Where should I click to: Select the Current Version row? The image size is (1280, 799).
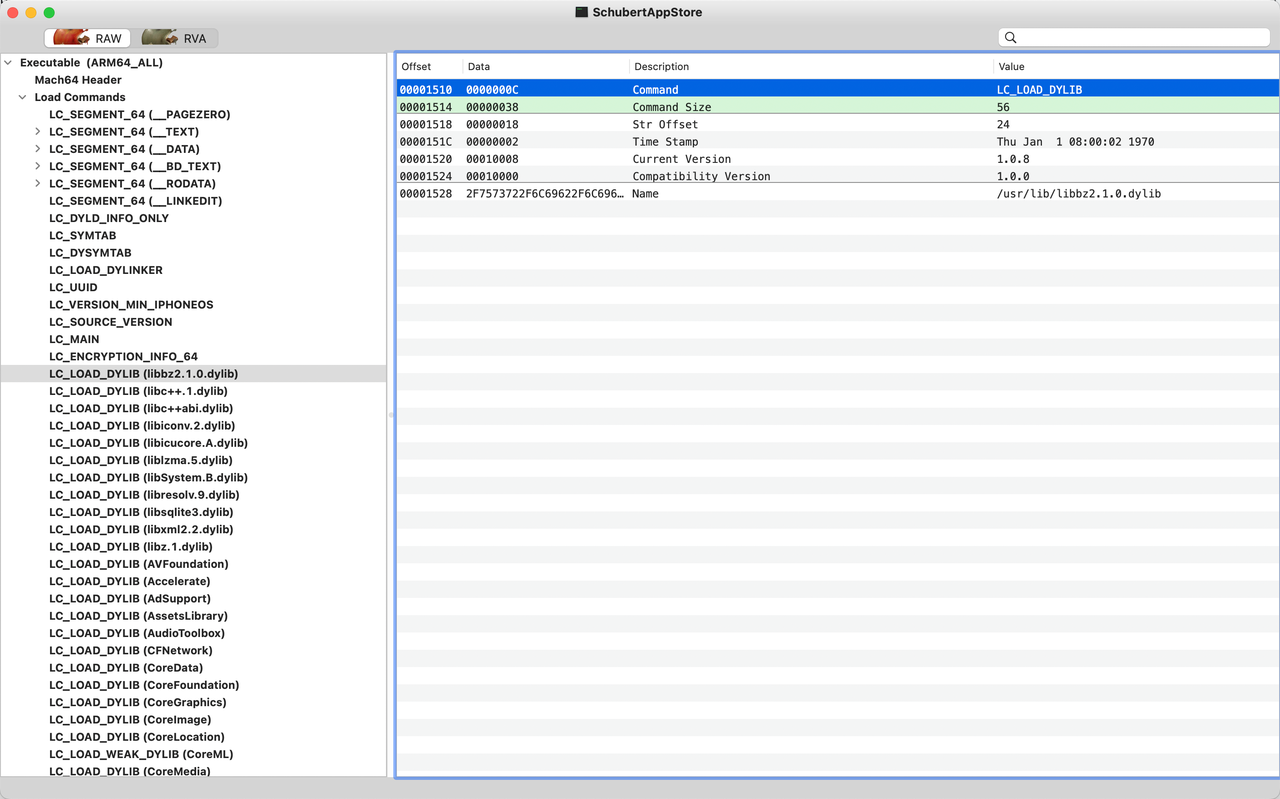click(838, 159)
